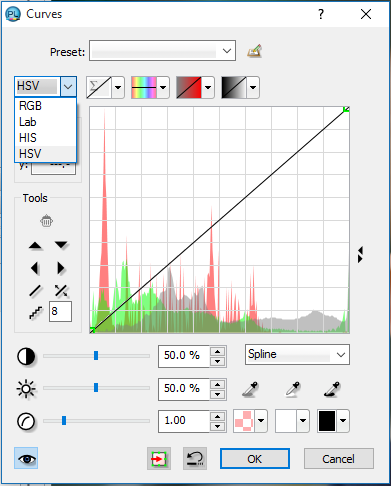Click the black-white value curve channel button
Viewport: 391px width, 486px height.
pyautogui.click(x=234, y=87)
